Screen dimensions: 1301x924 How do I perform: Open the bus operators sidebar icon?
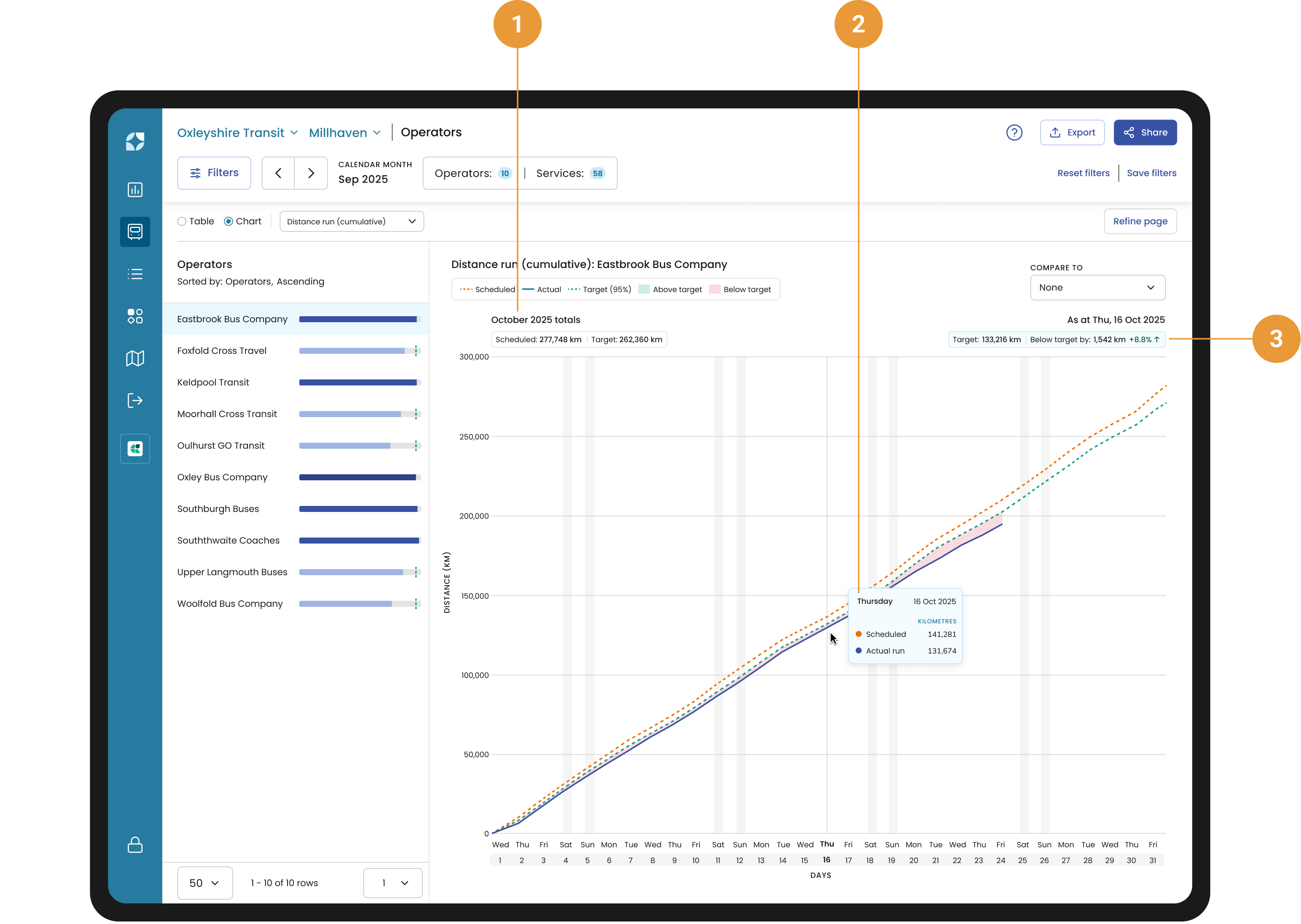pos(135,231)
